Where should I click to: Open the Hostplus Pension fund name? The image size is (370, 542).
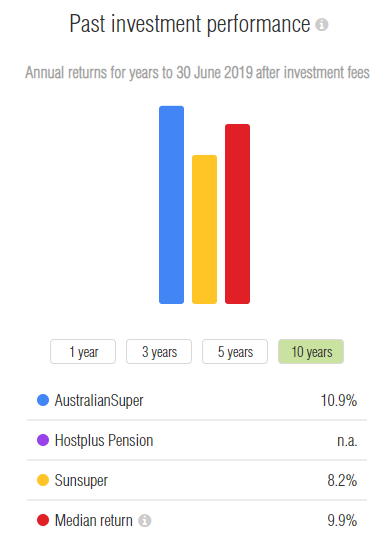[104, 440]
